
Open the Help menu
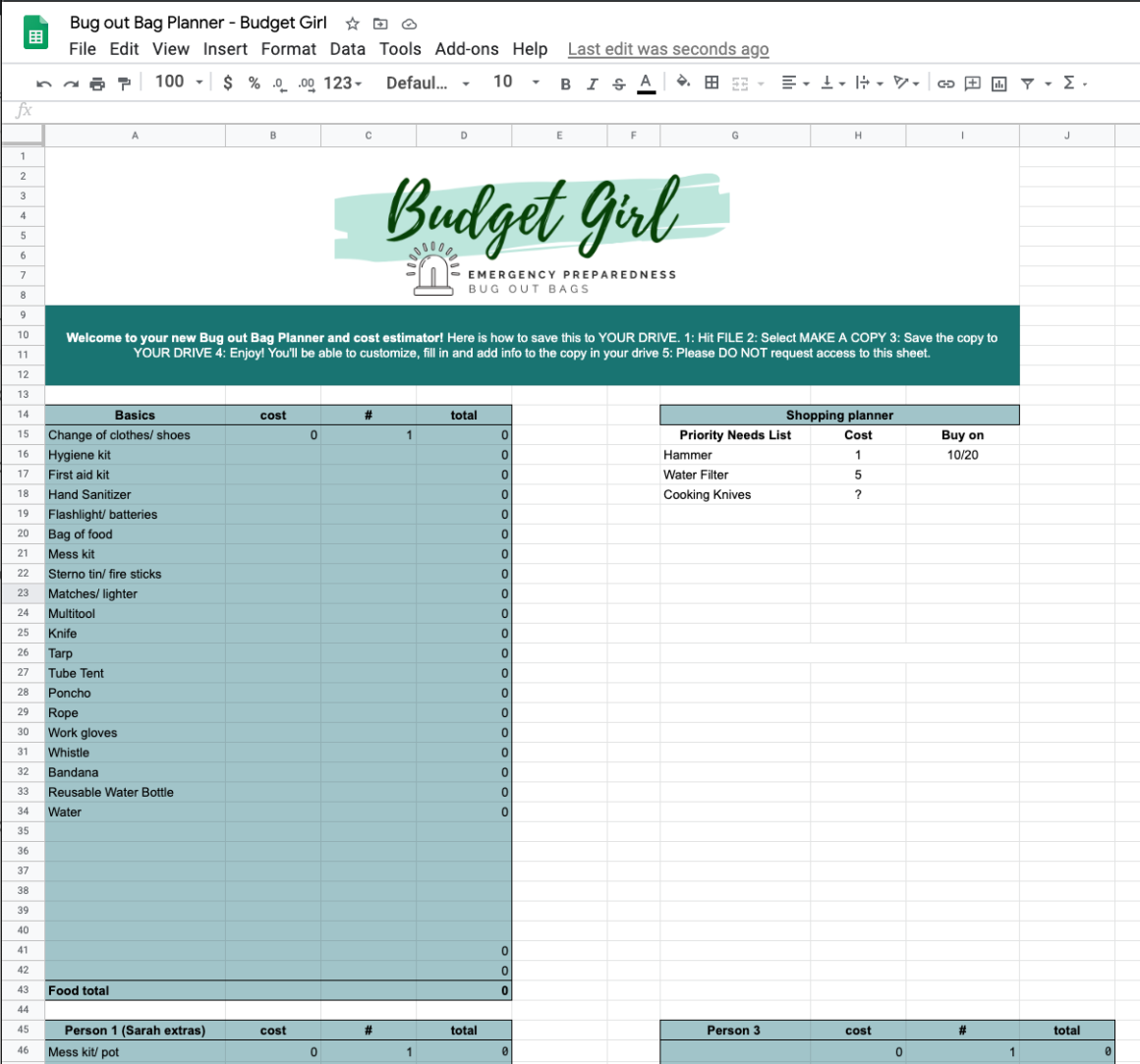(530, 49)
